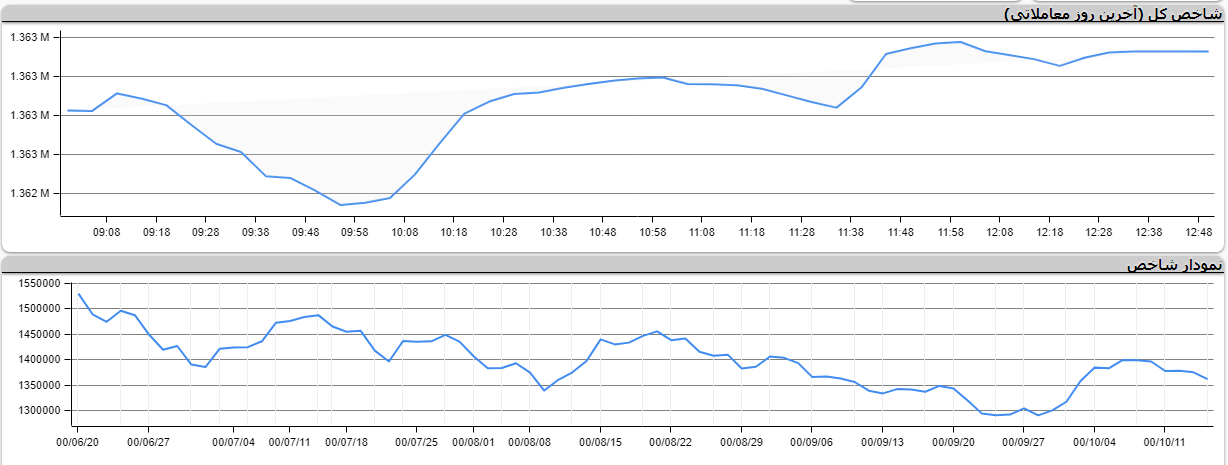Select the 00/09/13 date axis label

[x=883, y=441]
